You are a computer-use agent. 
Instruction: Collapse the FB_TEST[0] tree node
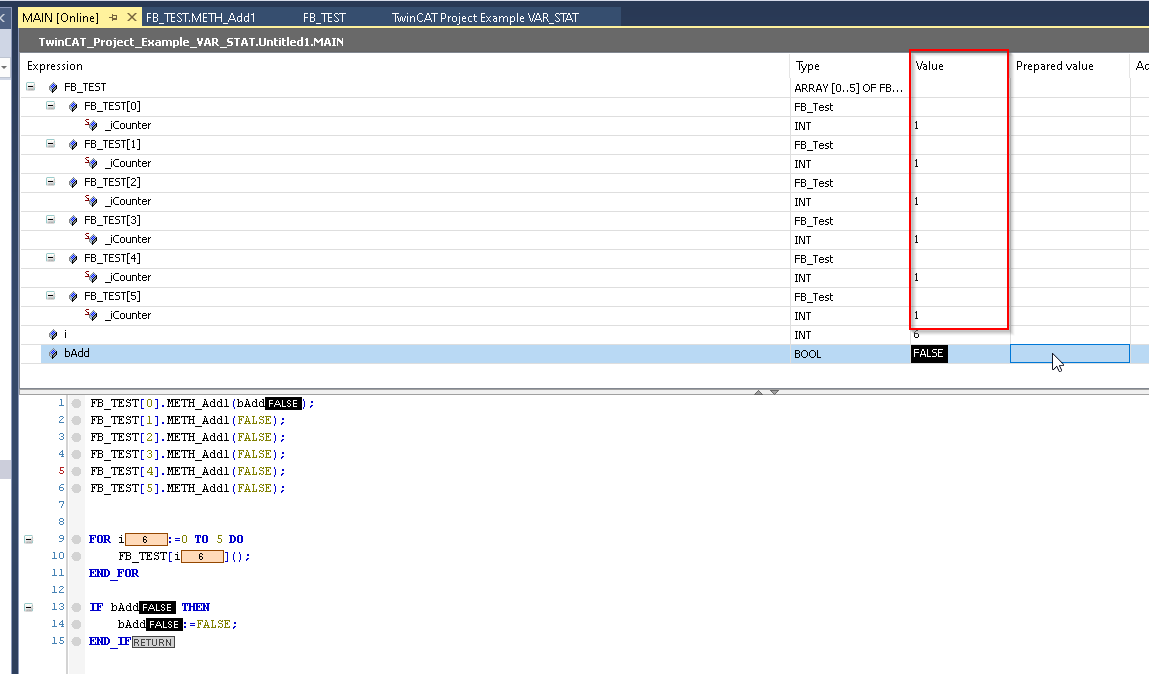51,105
